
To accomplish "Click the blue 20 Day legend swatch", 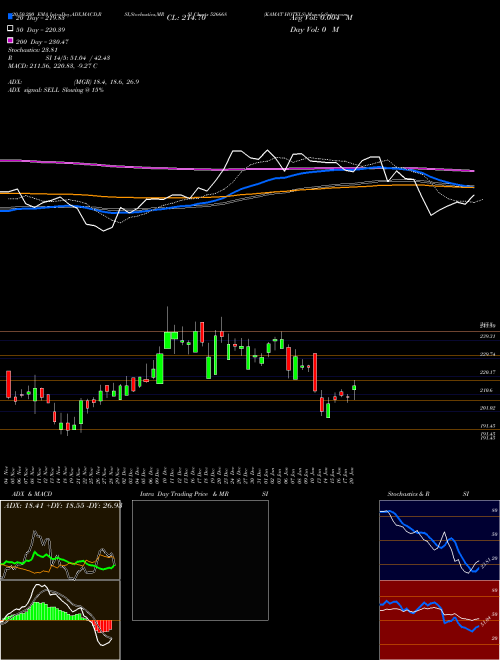I will tap(10, 17).
